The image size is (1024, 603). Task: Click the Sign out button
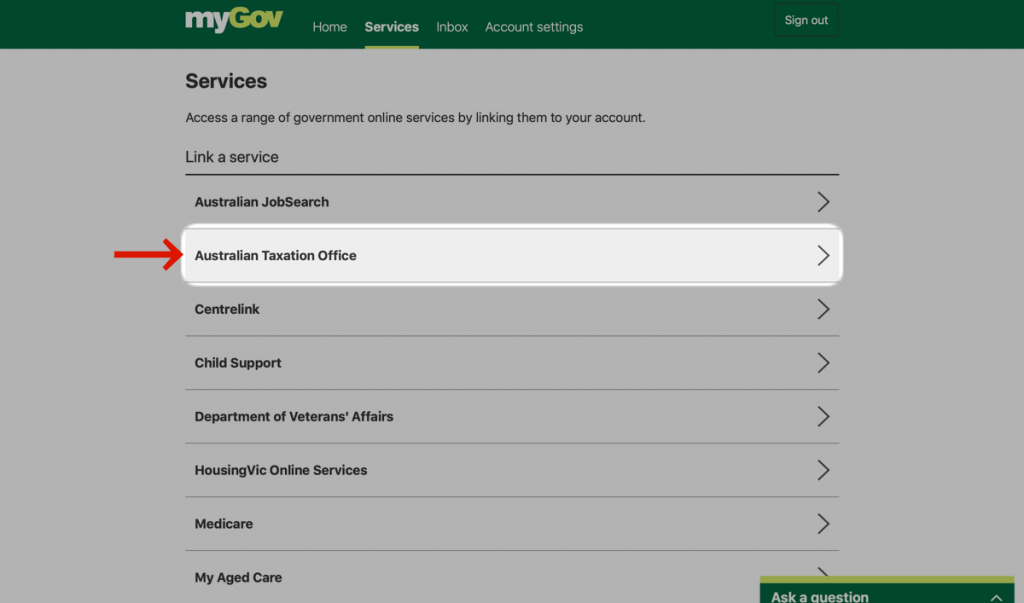(806, 21)
